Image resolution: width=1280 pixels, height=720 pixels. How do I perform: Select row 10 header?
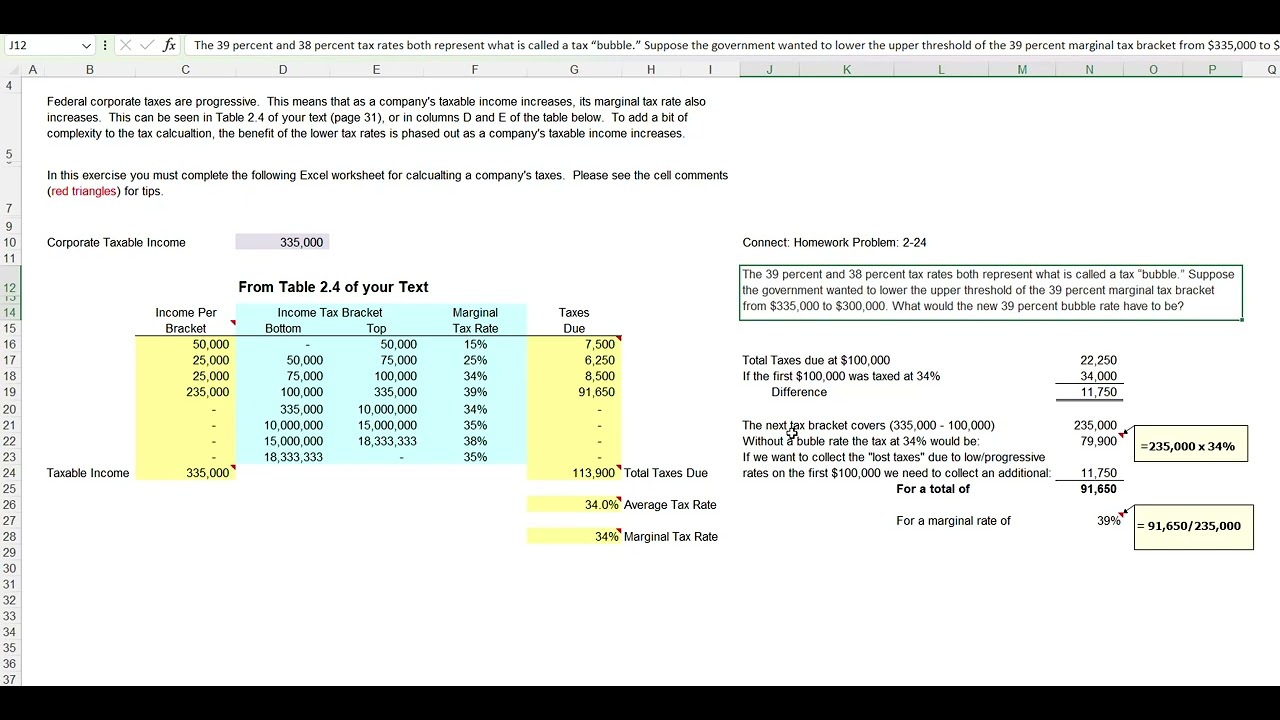pos(10,242)
